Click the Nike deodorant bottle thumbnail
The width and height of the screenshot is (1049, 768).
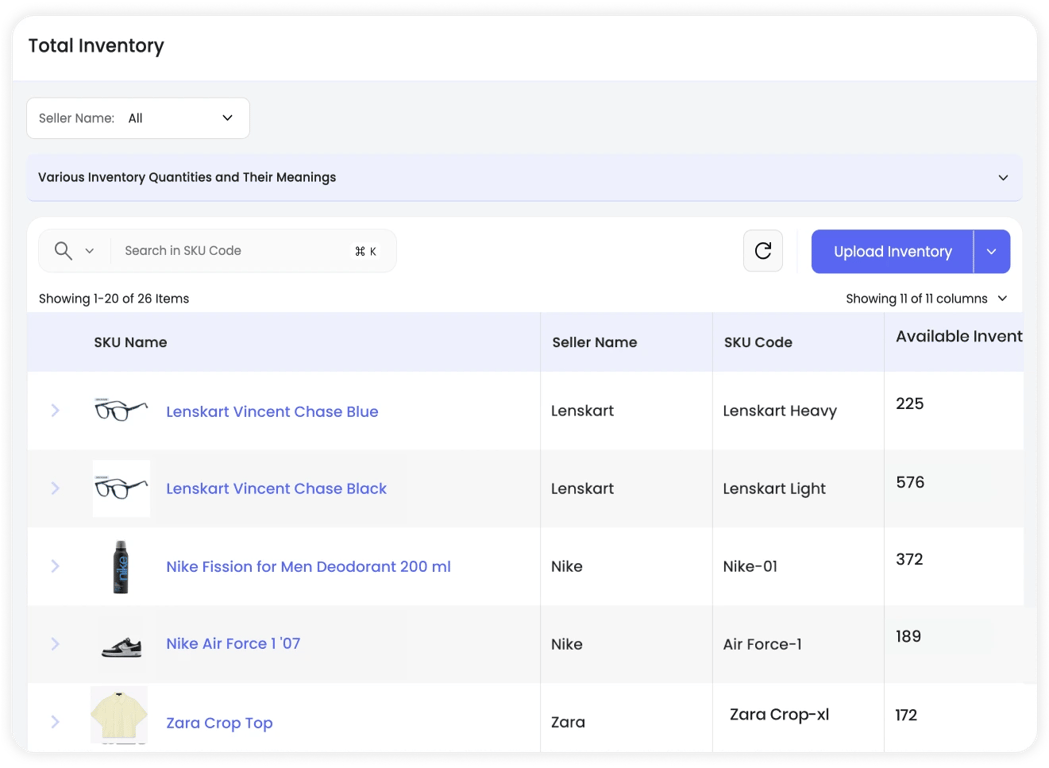click(120, 567)
